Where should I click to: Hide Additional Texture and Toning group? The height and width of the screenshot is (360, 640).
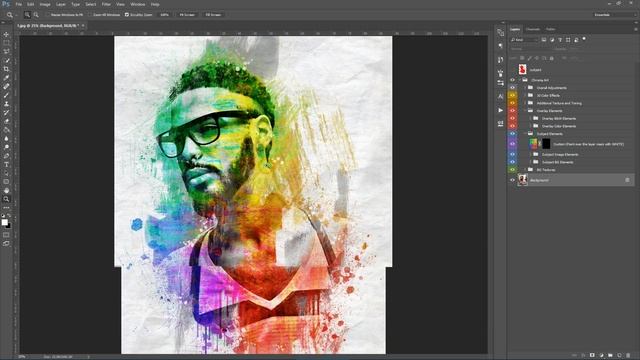[x=512, y=103]
